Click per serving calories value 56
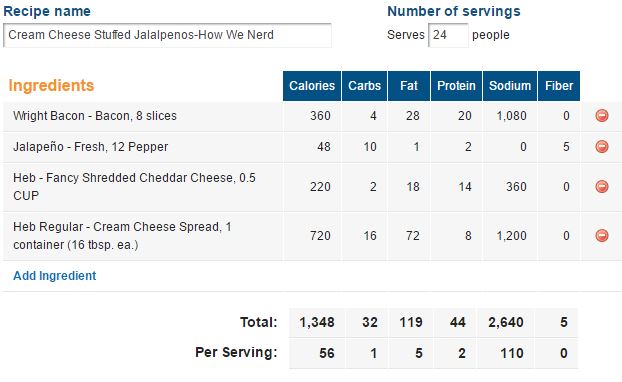The height and width of the screenshot is (382, 622). 327,353
